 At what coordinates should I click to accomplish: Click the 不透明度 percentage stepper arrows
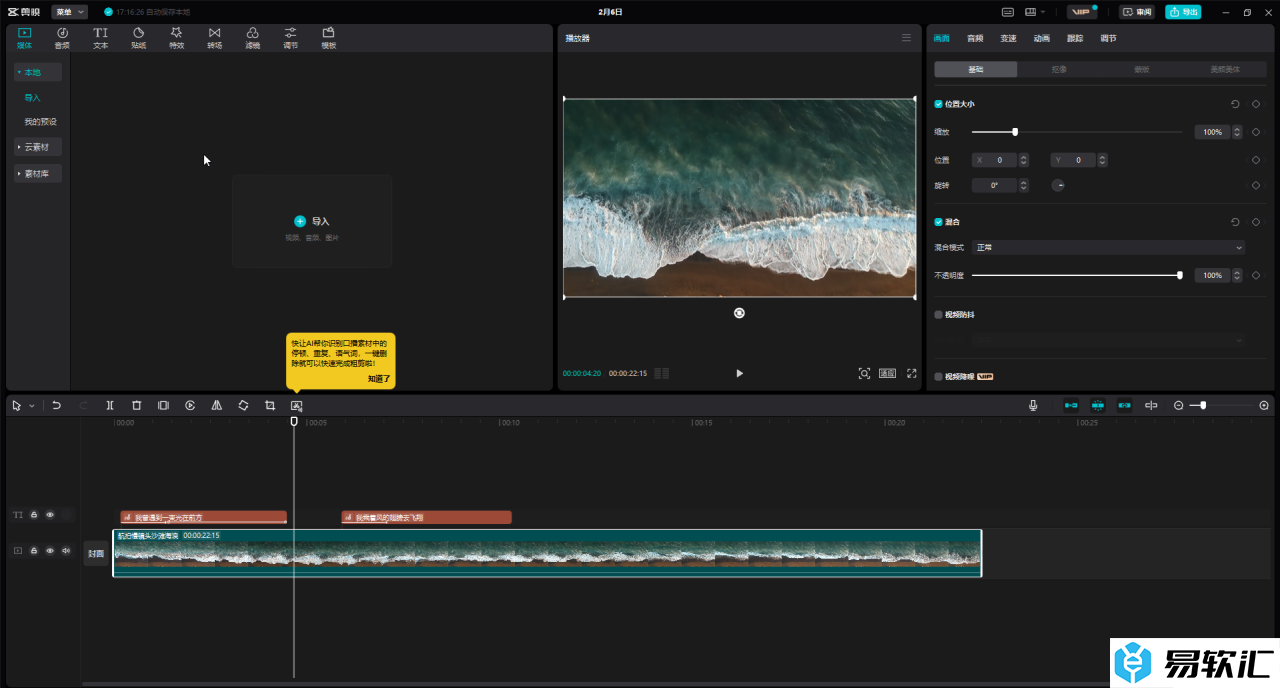click(x=1237, y=275)
